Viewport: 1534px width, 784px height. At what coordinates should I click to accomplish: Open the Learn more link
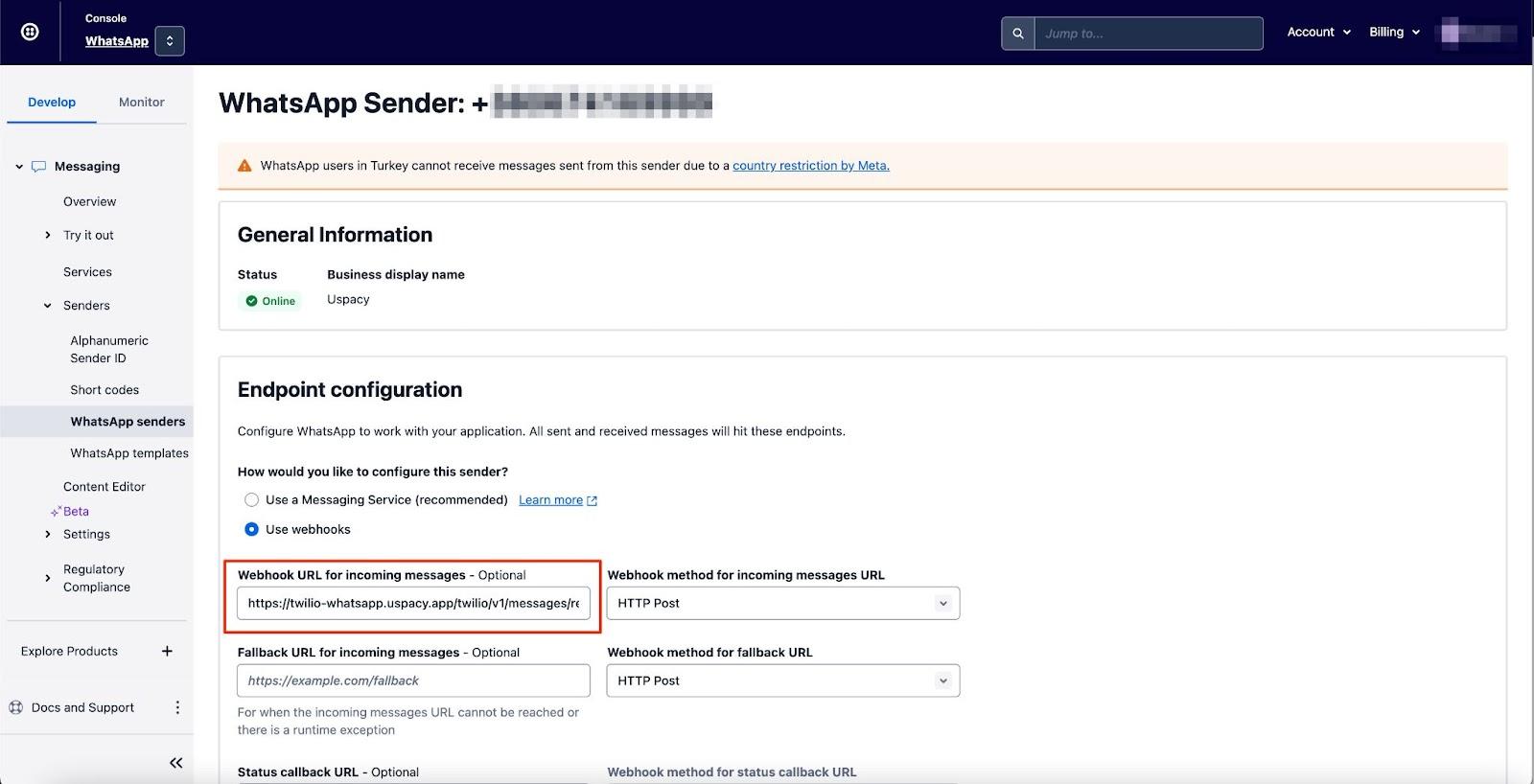558,500
